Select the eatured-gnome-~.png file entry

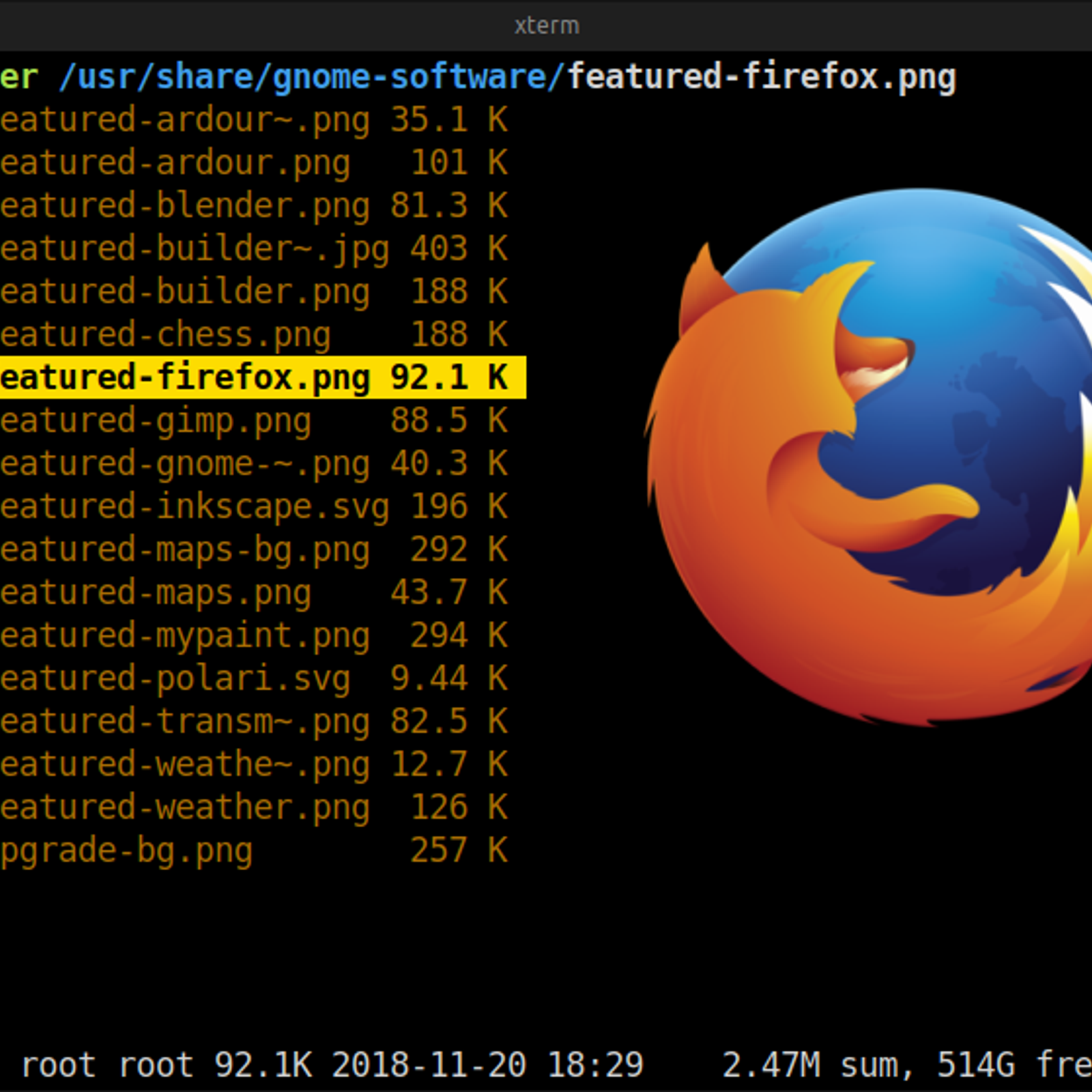click(263, 464)
